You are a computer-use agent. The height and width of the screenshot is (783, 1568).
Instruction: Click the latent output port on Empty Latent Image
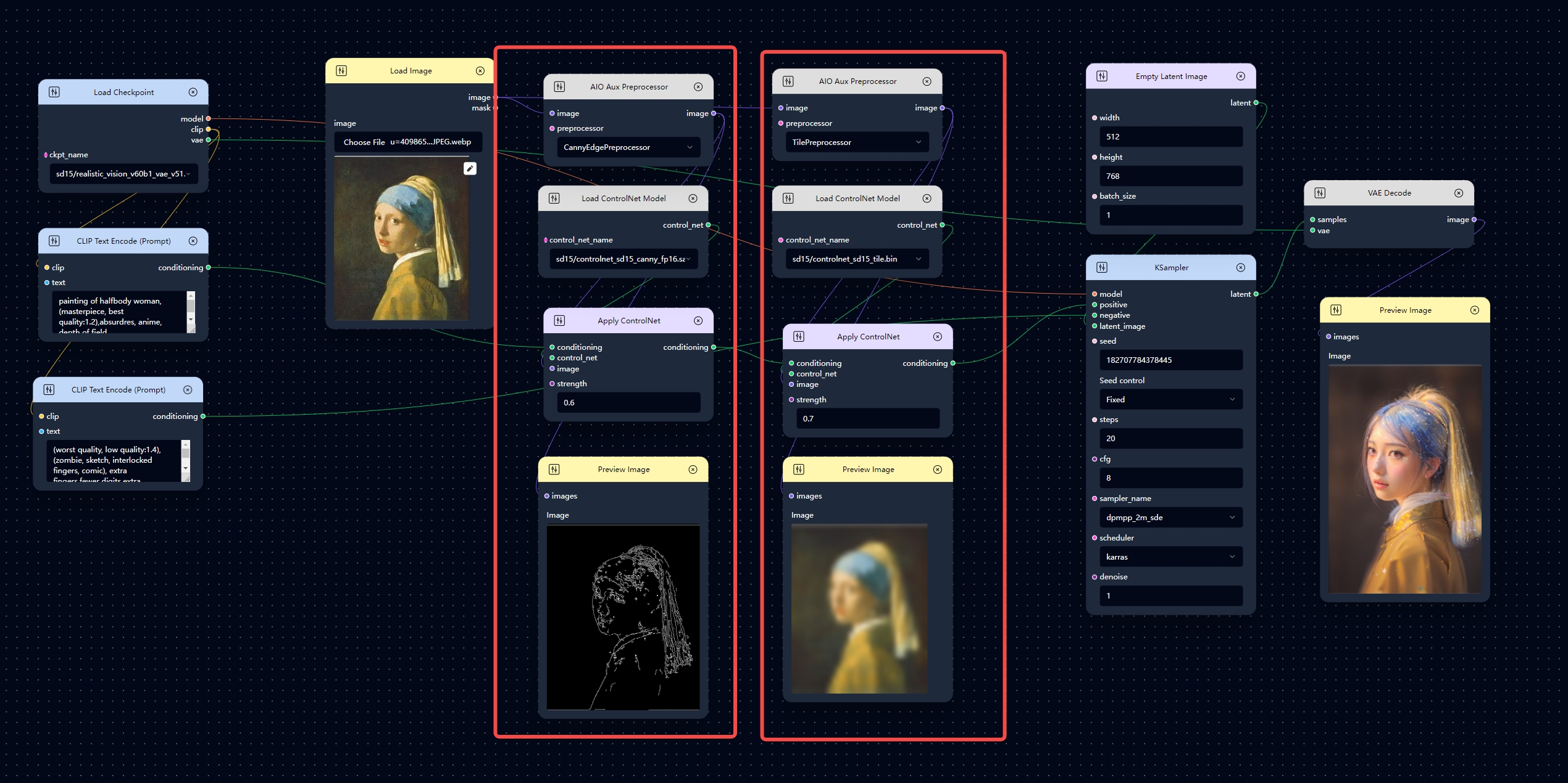coord(1256,103)
